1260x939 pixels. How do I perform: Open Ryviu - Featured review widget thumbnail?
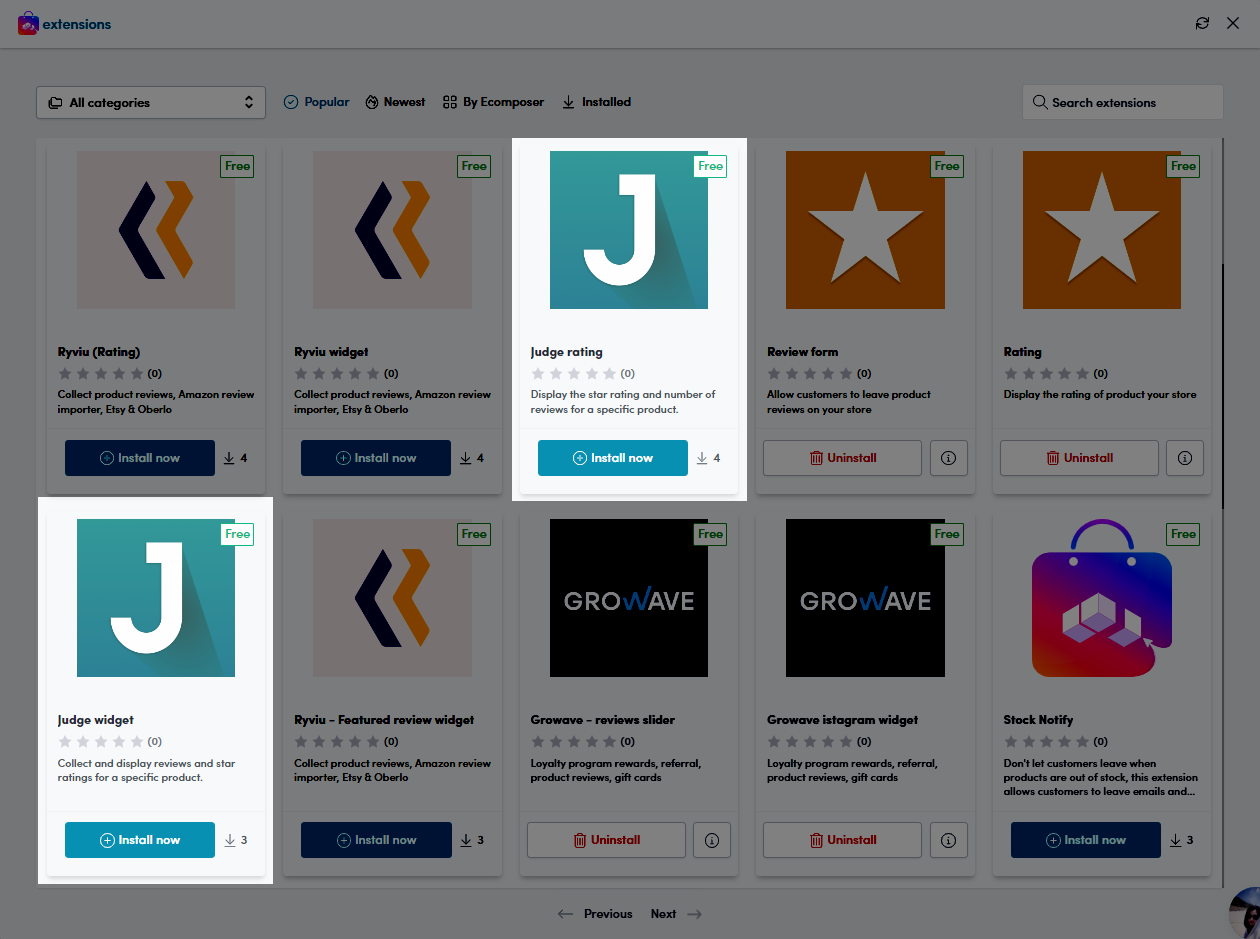pos(392,598)
